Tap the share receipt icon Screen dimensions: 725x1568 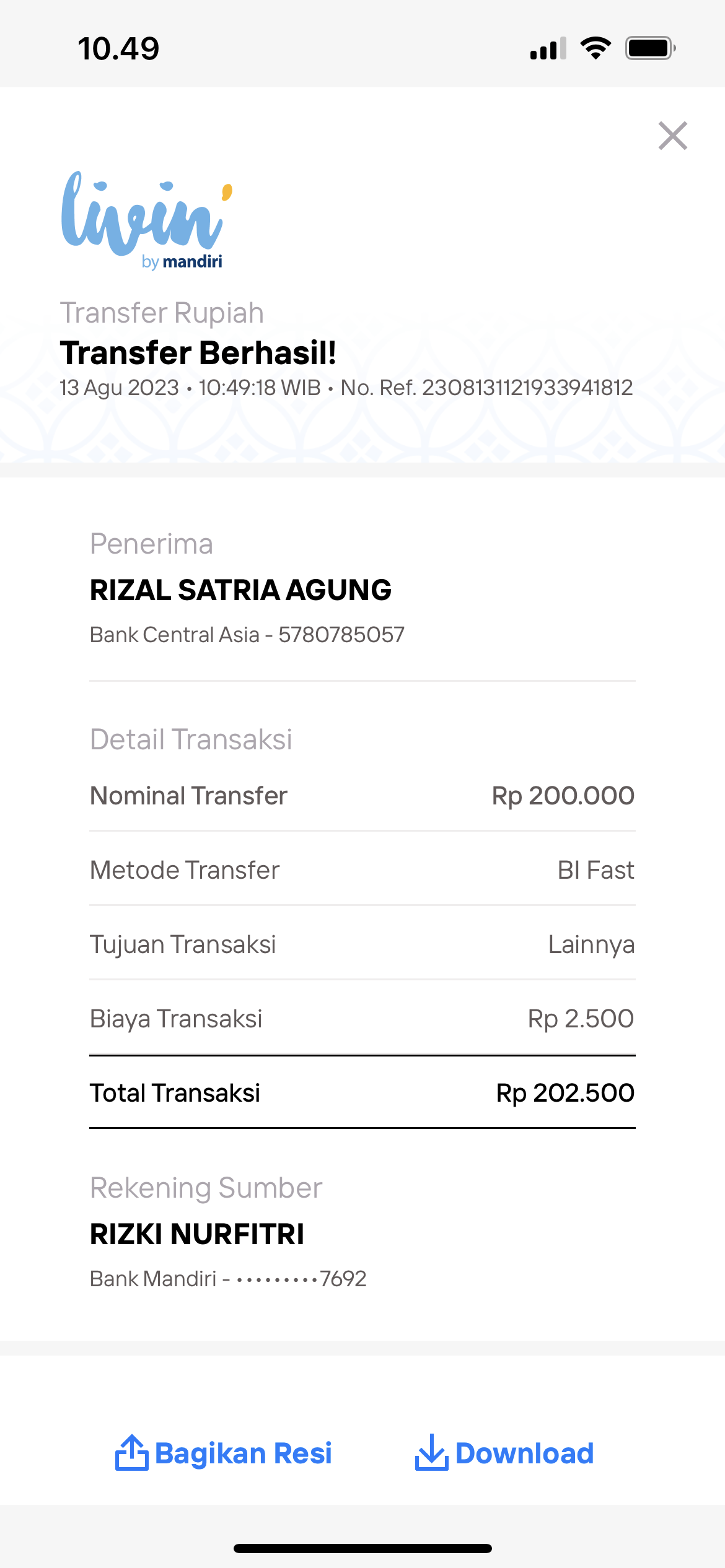[131, 1452]
